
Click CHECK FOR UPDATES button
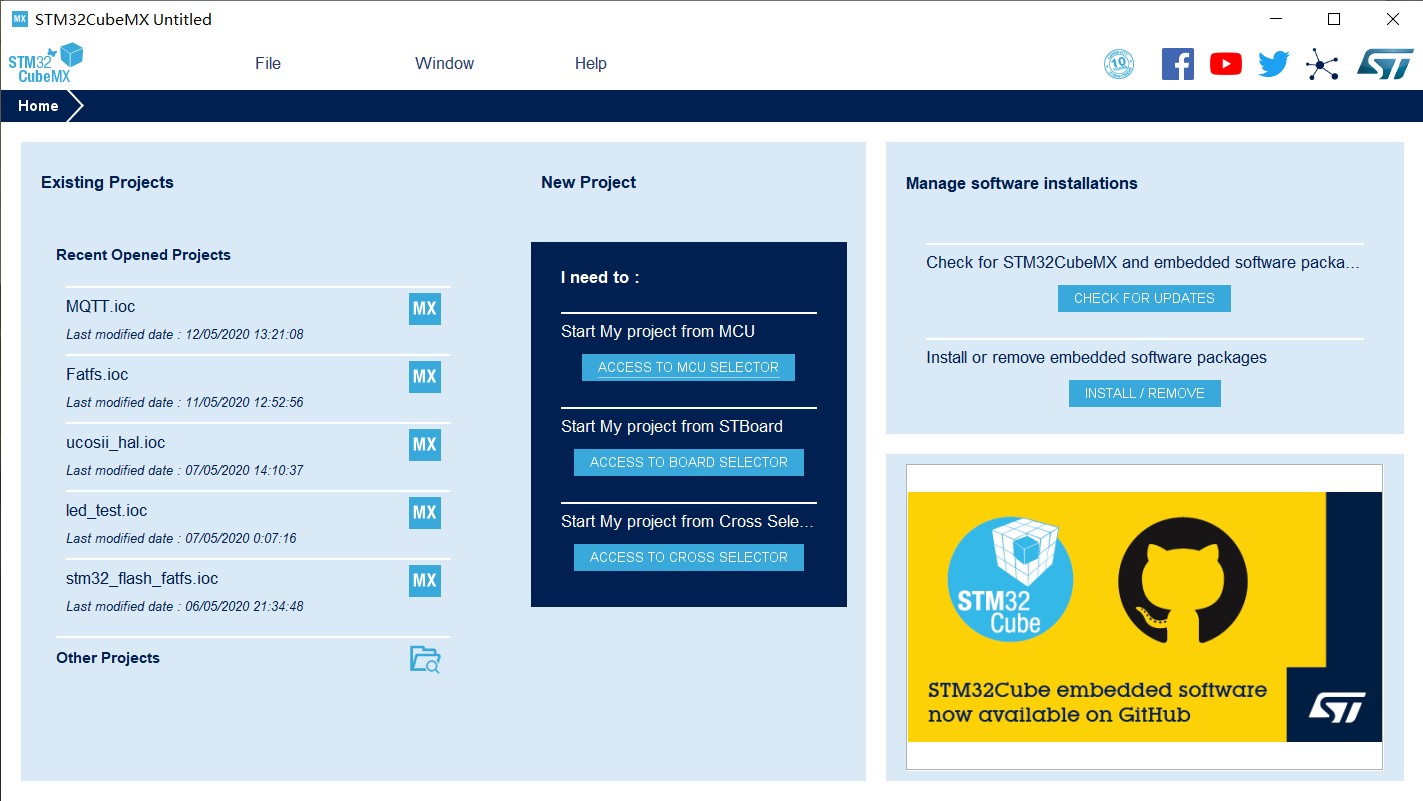coord(1144,298)
